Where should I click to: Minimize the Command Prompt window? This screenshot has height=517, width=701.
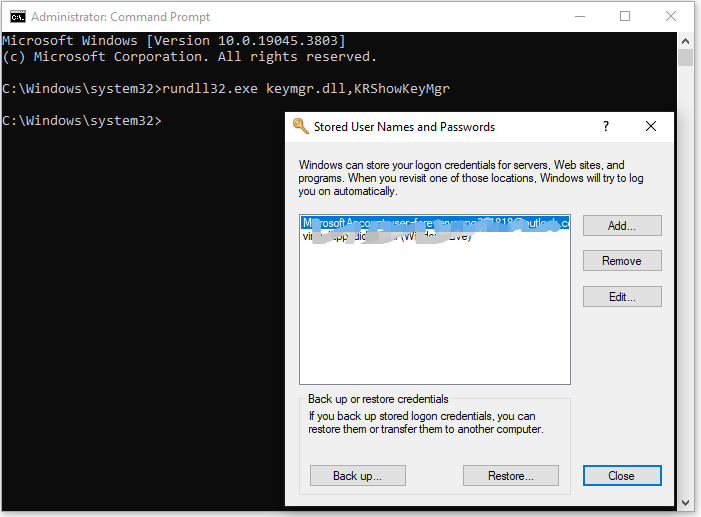click(x=580, y=17)
